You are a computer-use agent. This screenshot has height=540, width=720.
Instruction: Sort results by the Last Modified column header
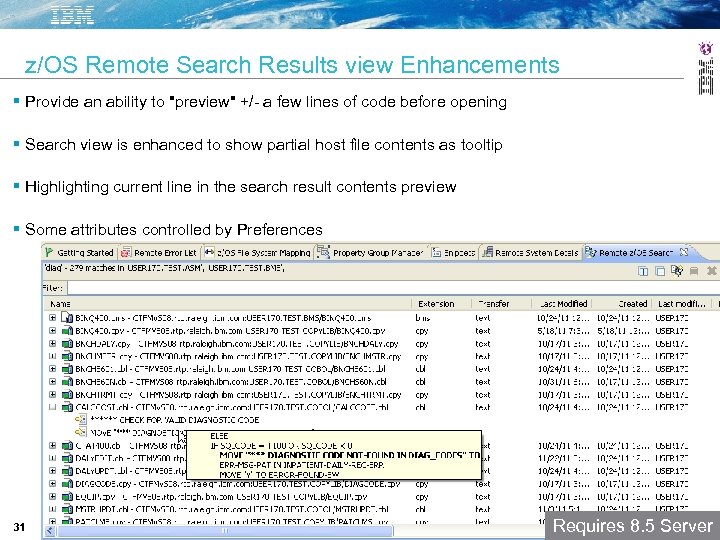coord(562,304)
